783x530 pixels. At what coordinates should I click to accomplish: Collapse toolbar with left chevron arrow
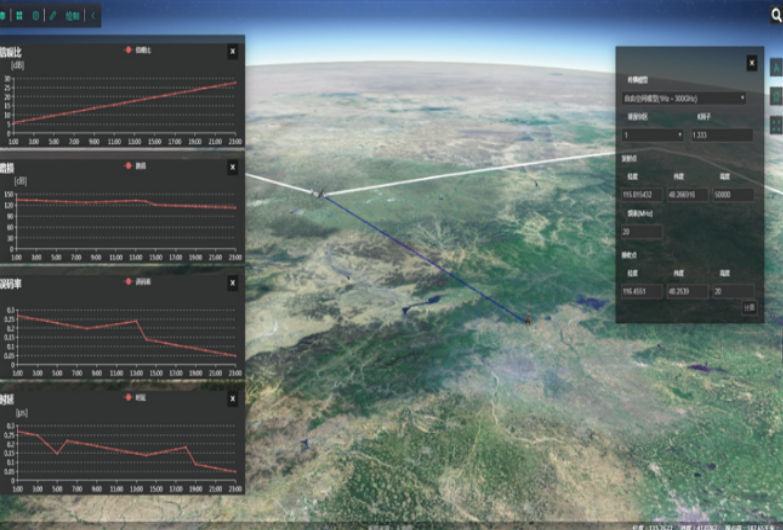93,16
